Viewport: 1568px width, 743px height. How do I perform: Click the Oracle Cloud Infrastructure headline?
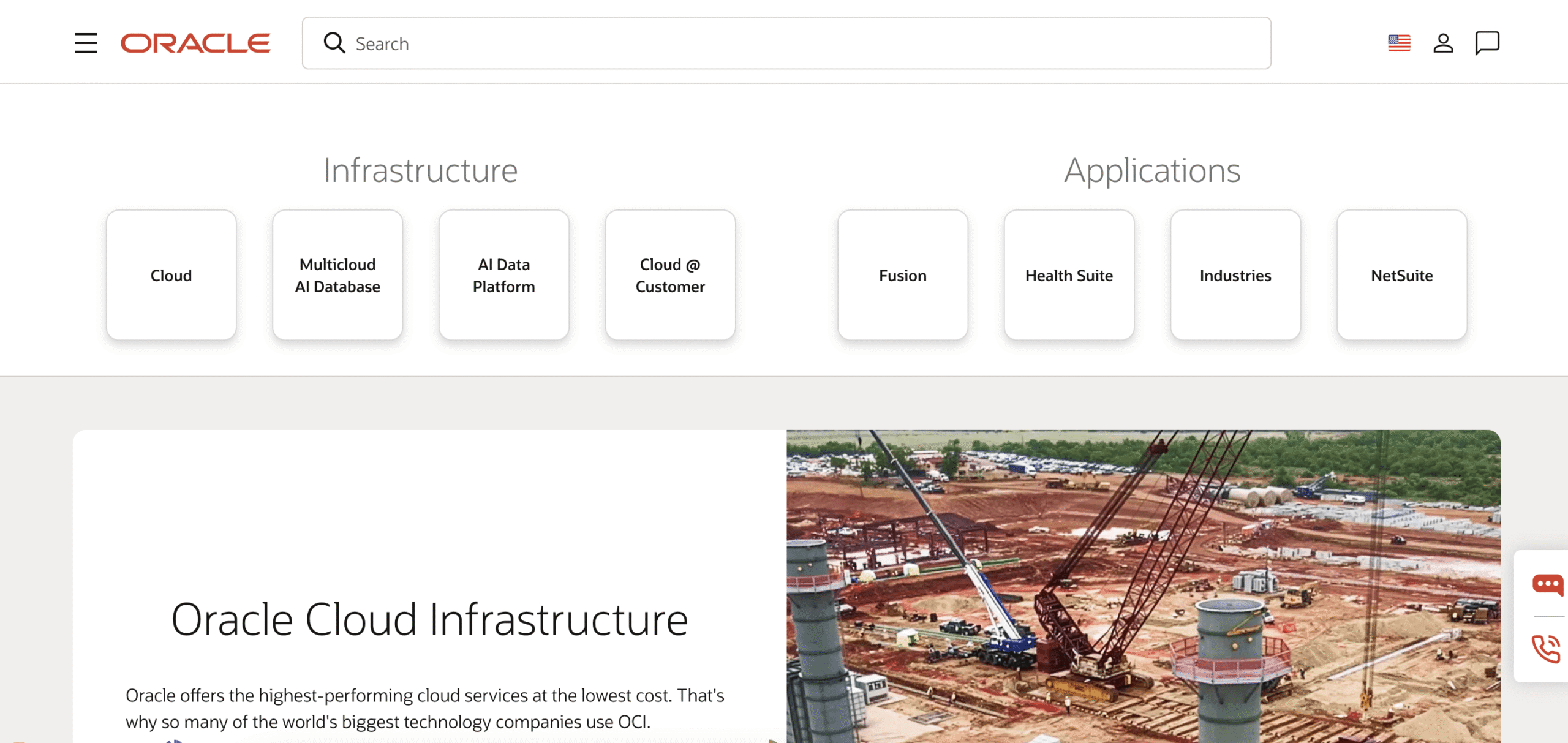click(429, 619)
